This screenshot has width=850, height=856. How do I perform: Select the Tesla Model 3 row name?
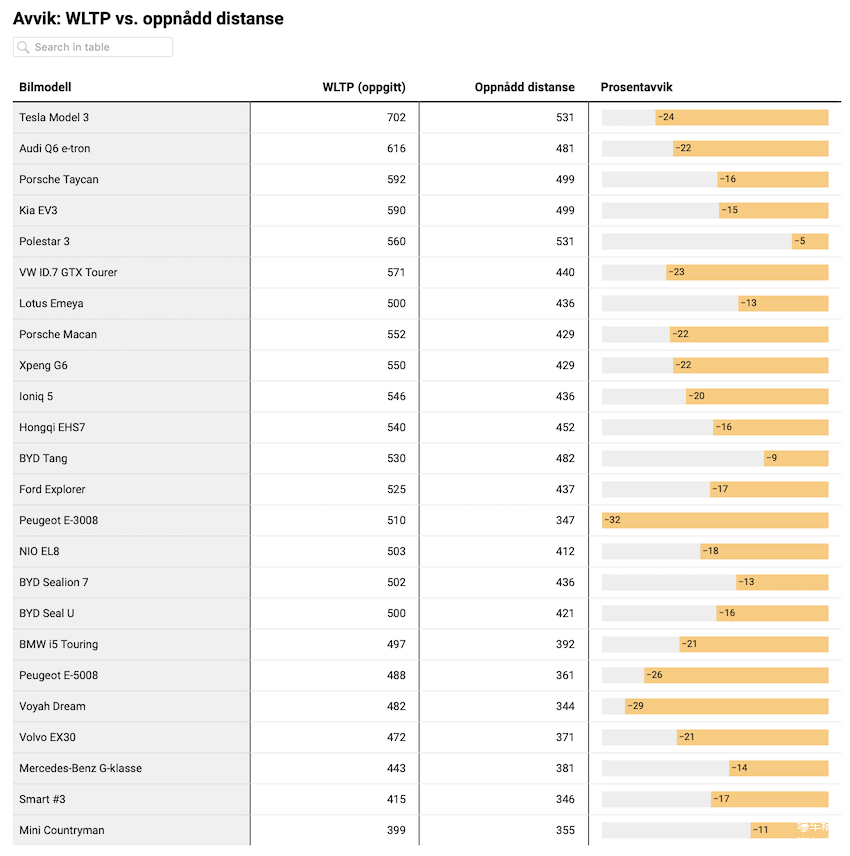tap(54, 117)
